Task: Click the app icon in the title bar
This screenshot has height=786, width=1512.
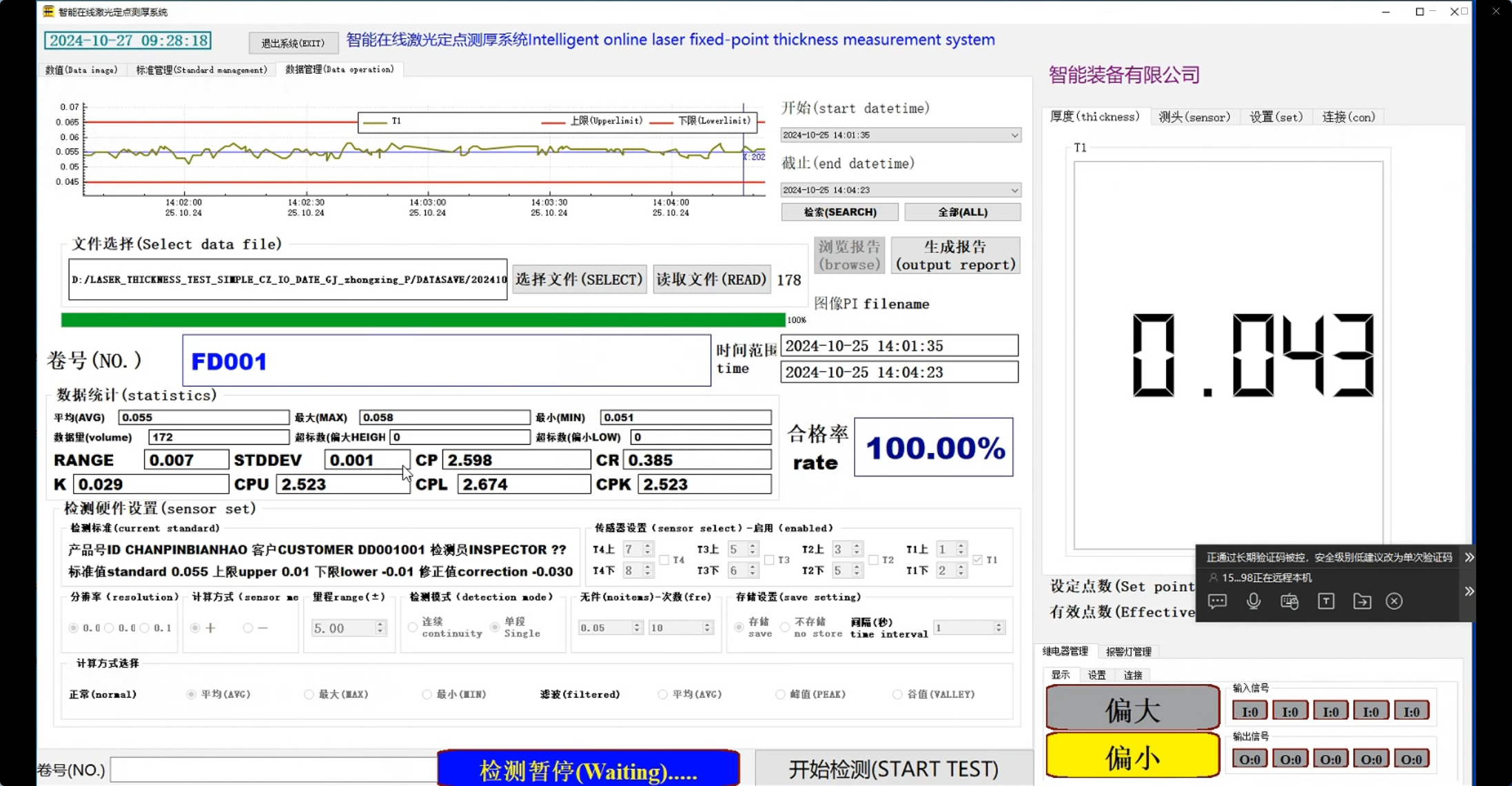Action: (48, 12)
